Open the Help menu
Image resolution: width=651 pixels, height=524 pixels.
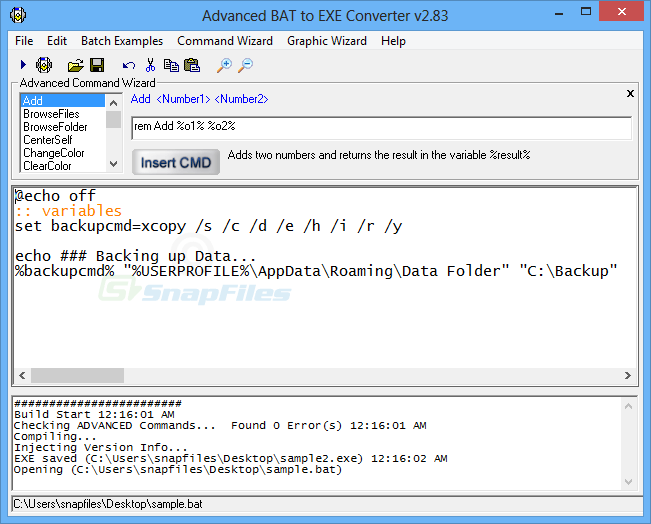click(393, 41)
